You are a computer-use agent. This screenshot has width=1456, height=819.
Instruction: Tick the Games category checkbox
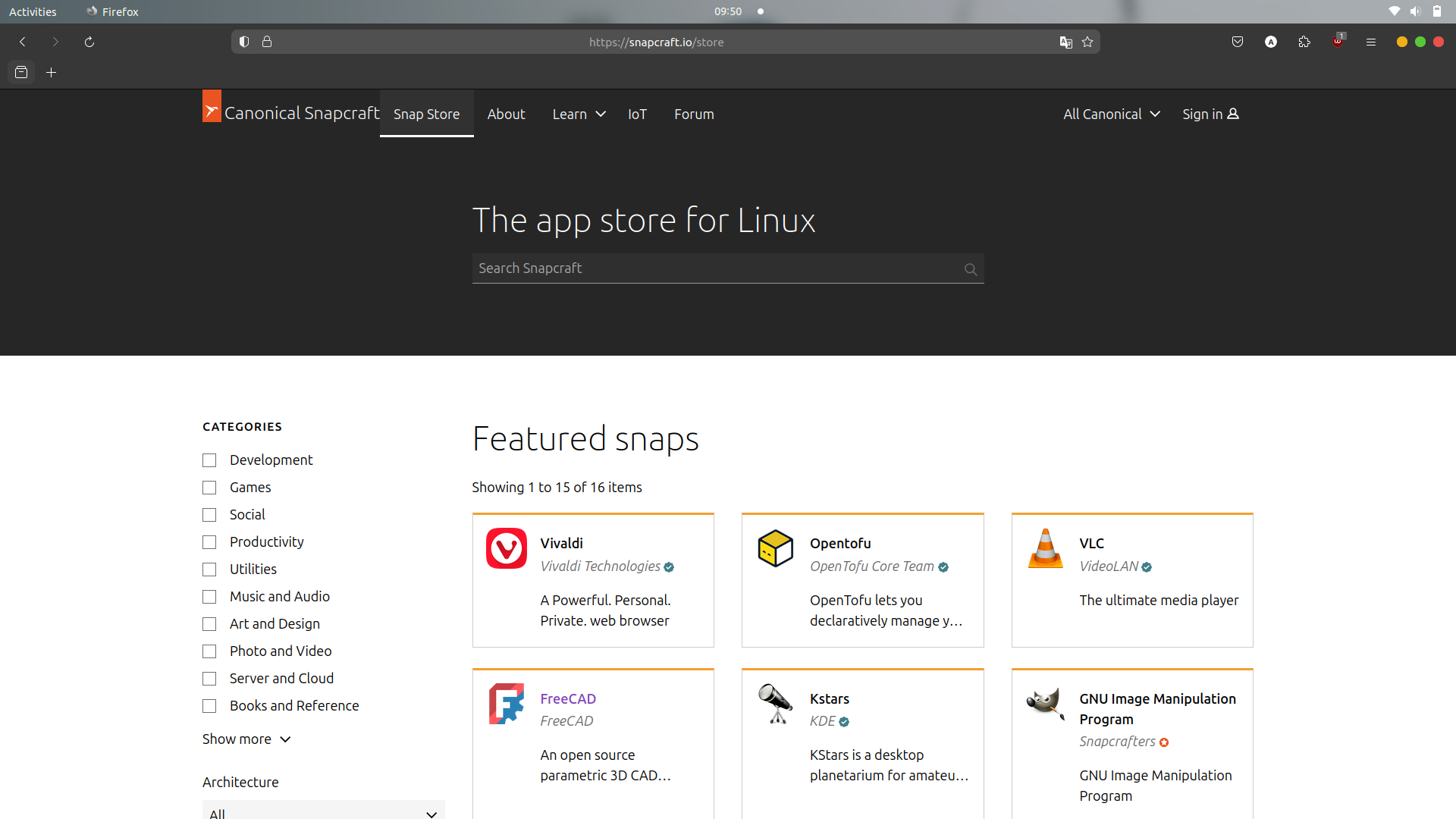209,488
